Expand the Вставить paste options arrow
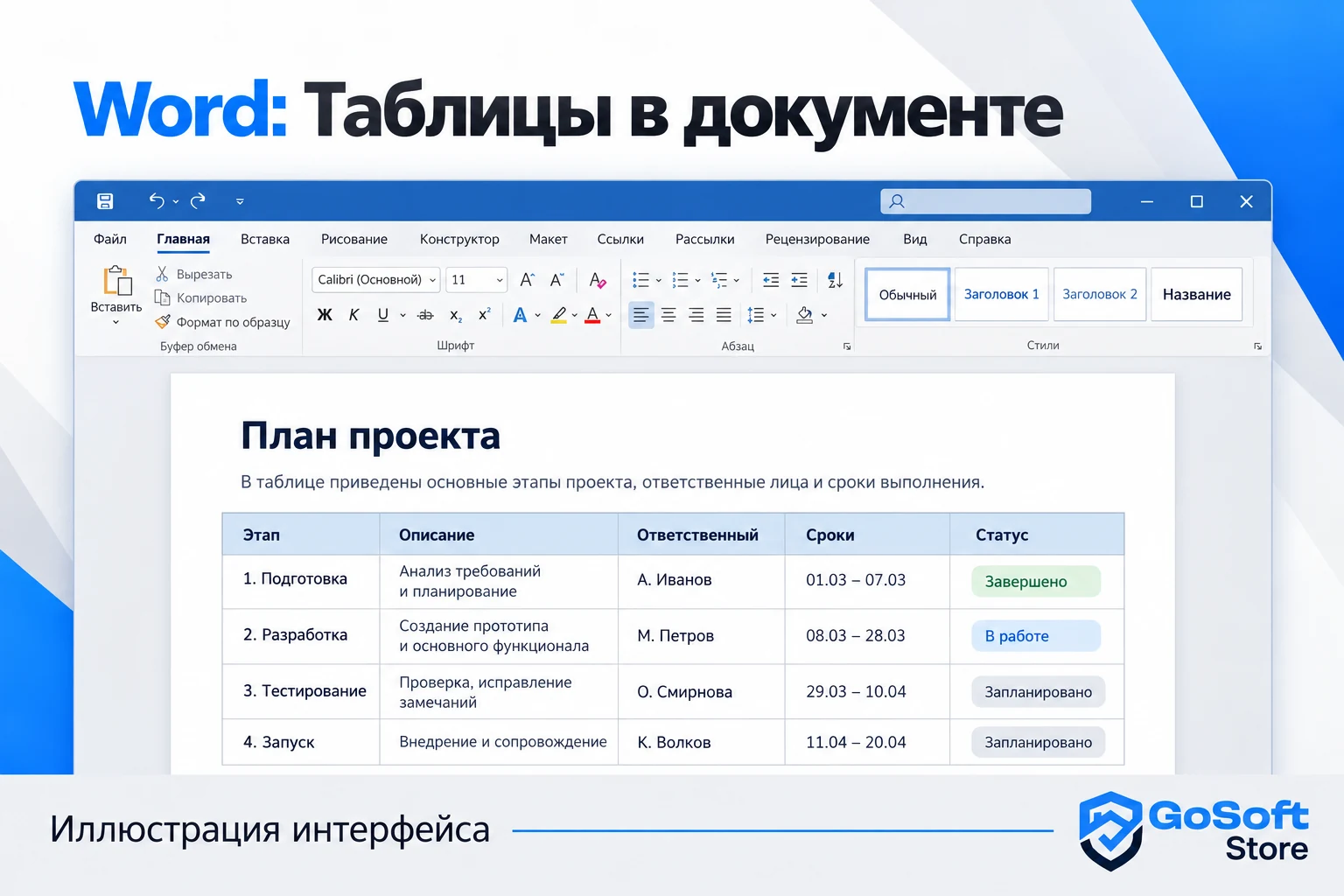Viewport: 1344px width, 896px height. [115, 323]
